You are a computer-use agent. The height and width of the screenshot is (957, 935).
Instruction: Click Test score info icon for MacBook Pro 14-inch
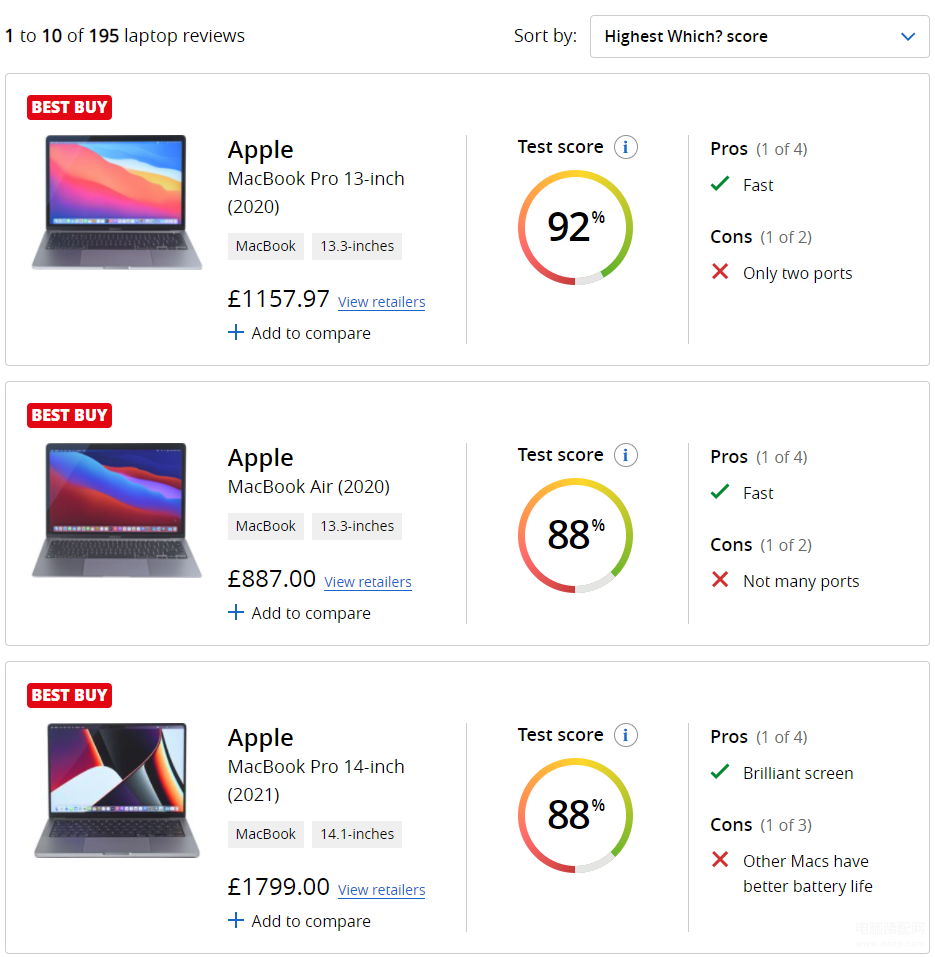[626, 735]
